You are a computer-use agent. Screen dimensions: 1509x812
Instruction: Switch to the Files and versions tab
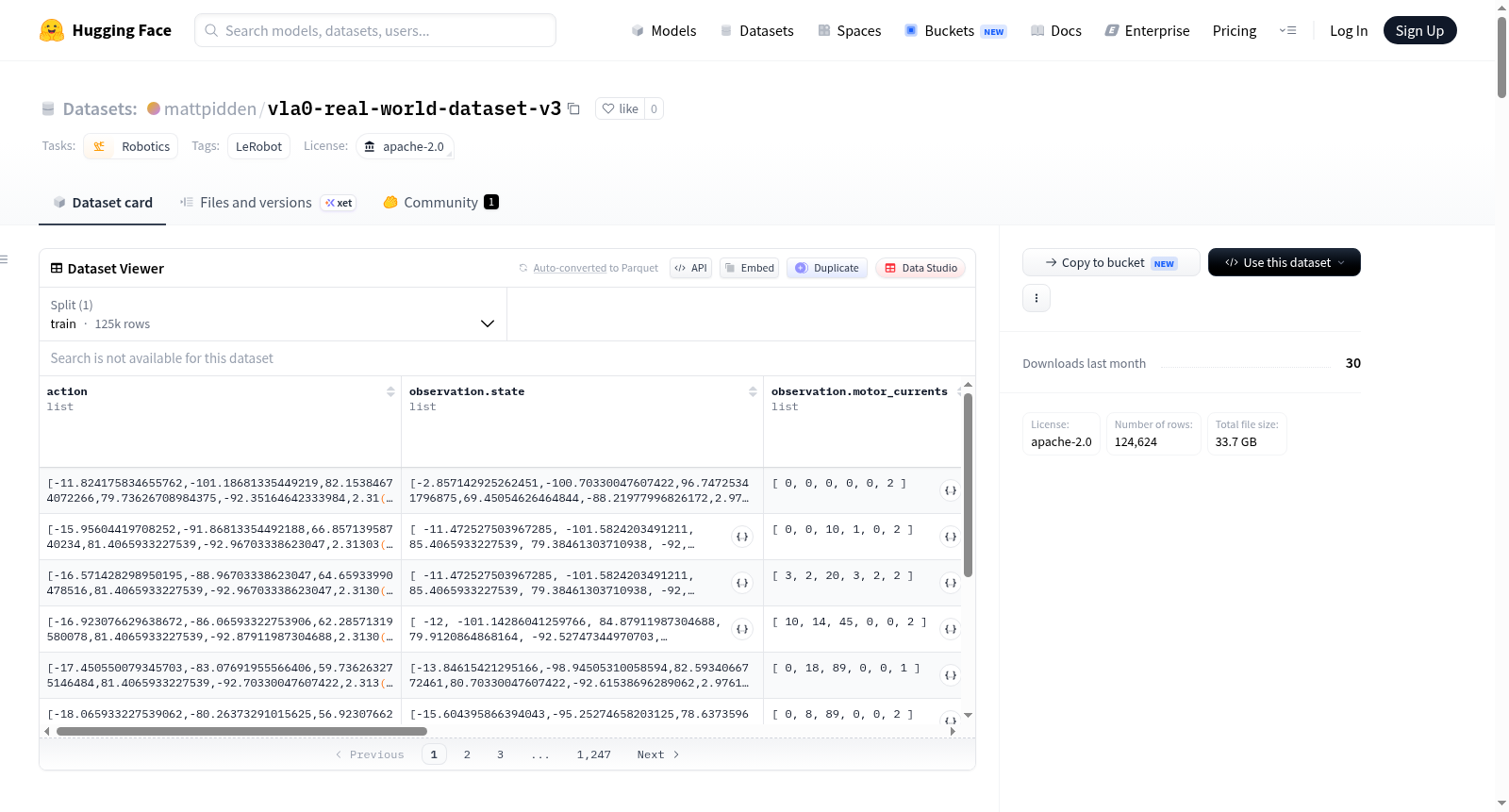coord(267,202)
